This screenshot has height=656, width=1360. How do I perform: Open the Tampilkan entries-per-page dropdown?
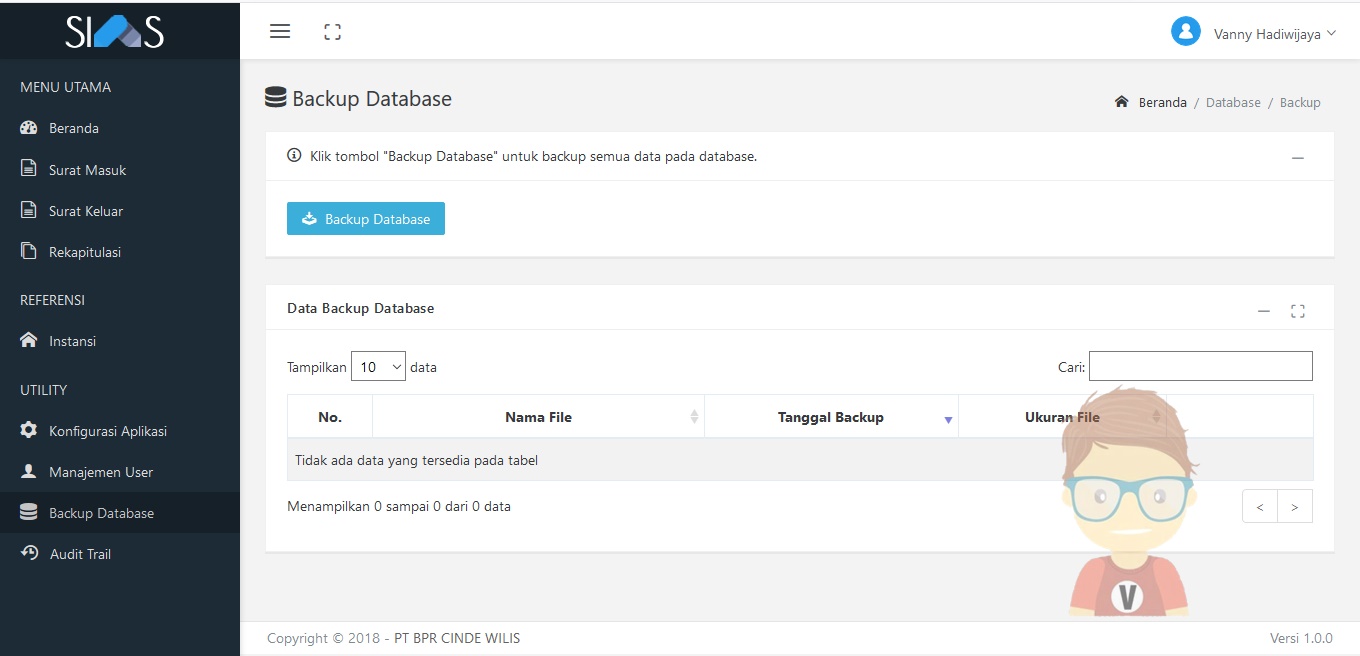coord(378,367)
